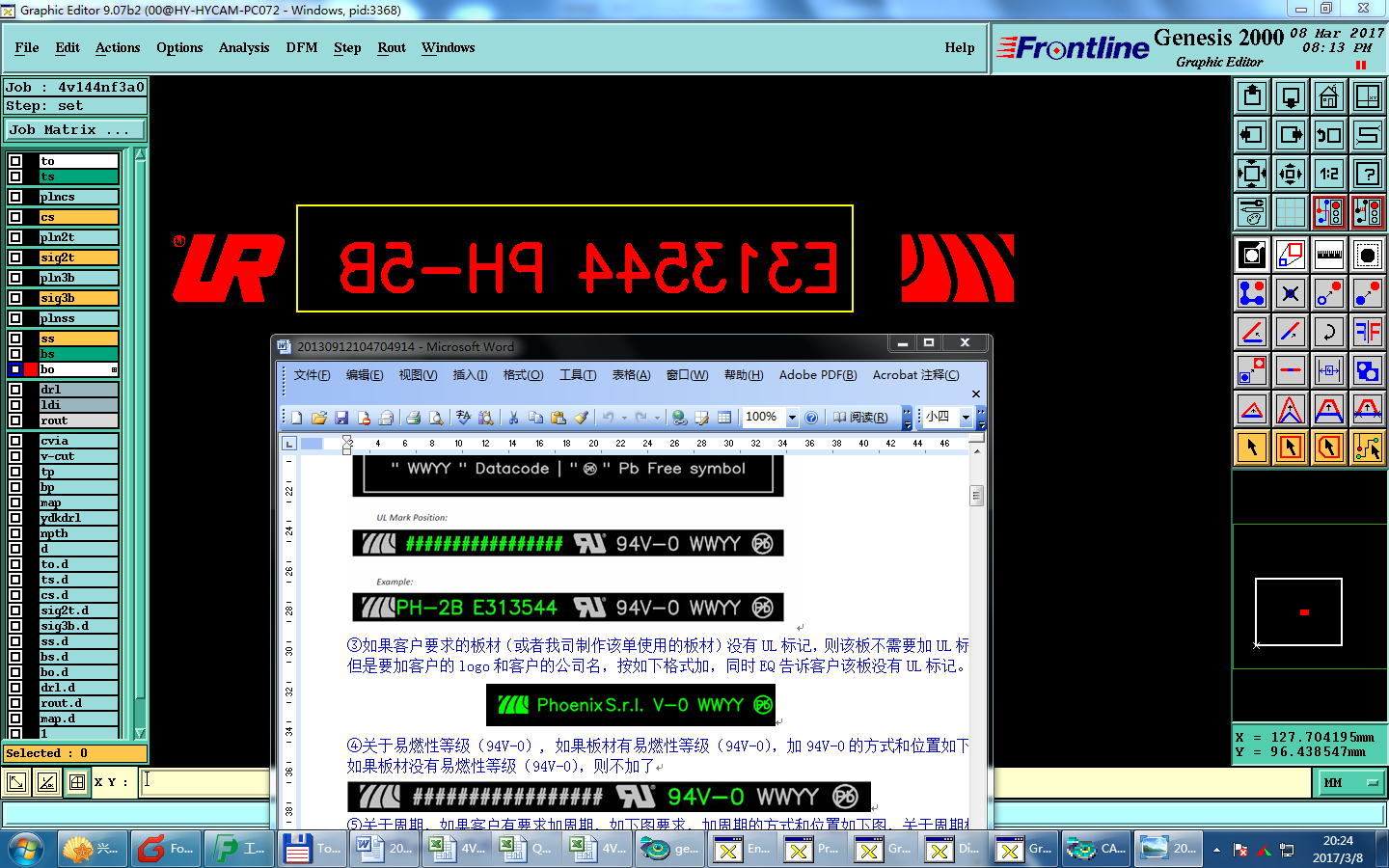Open the Analysis menu
The image size is (1389, 868).
pyautogui.click(x=244, y=47)
